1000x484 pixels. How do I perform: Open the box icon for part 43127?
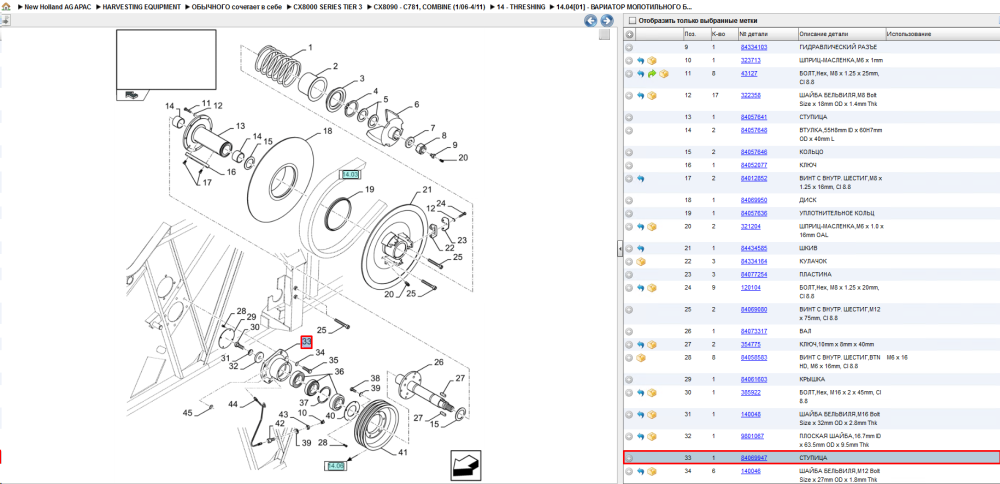tap(663, 74)
